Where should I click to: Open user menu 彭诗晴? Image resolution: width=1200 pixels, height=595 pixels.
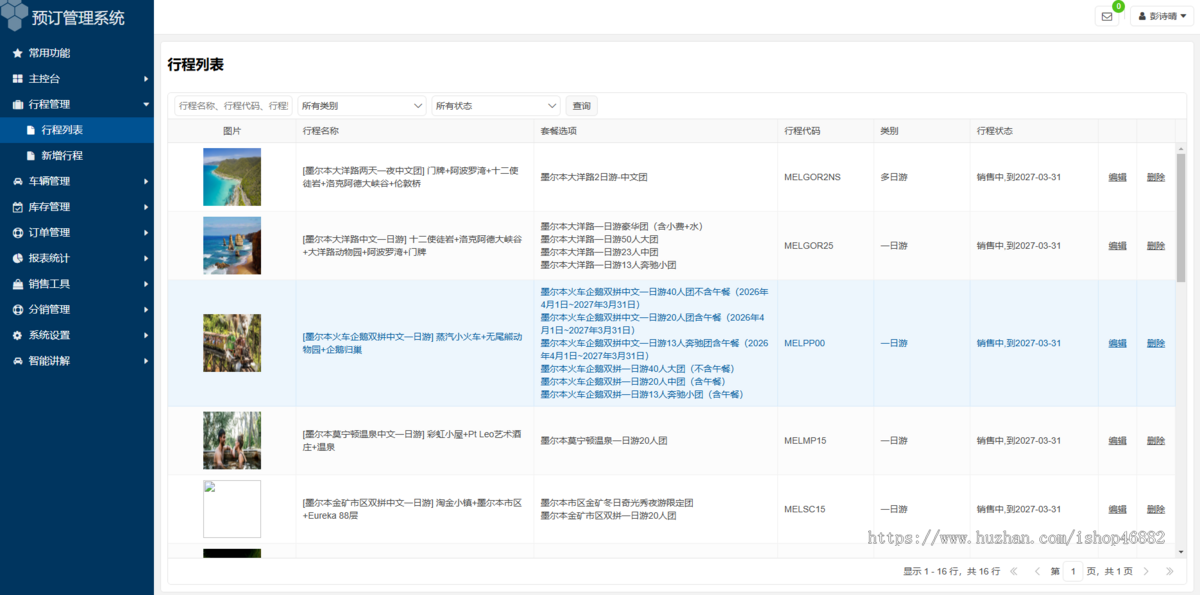coord(1162,16)
